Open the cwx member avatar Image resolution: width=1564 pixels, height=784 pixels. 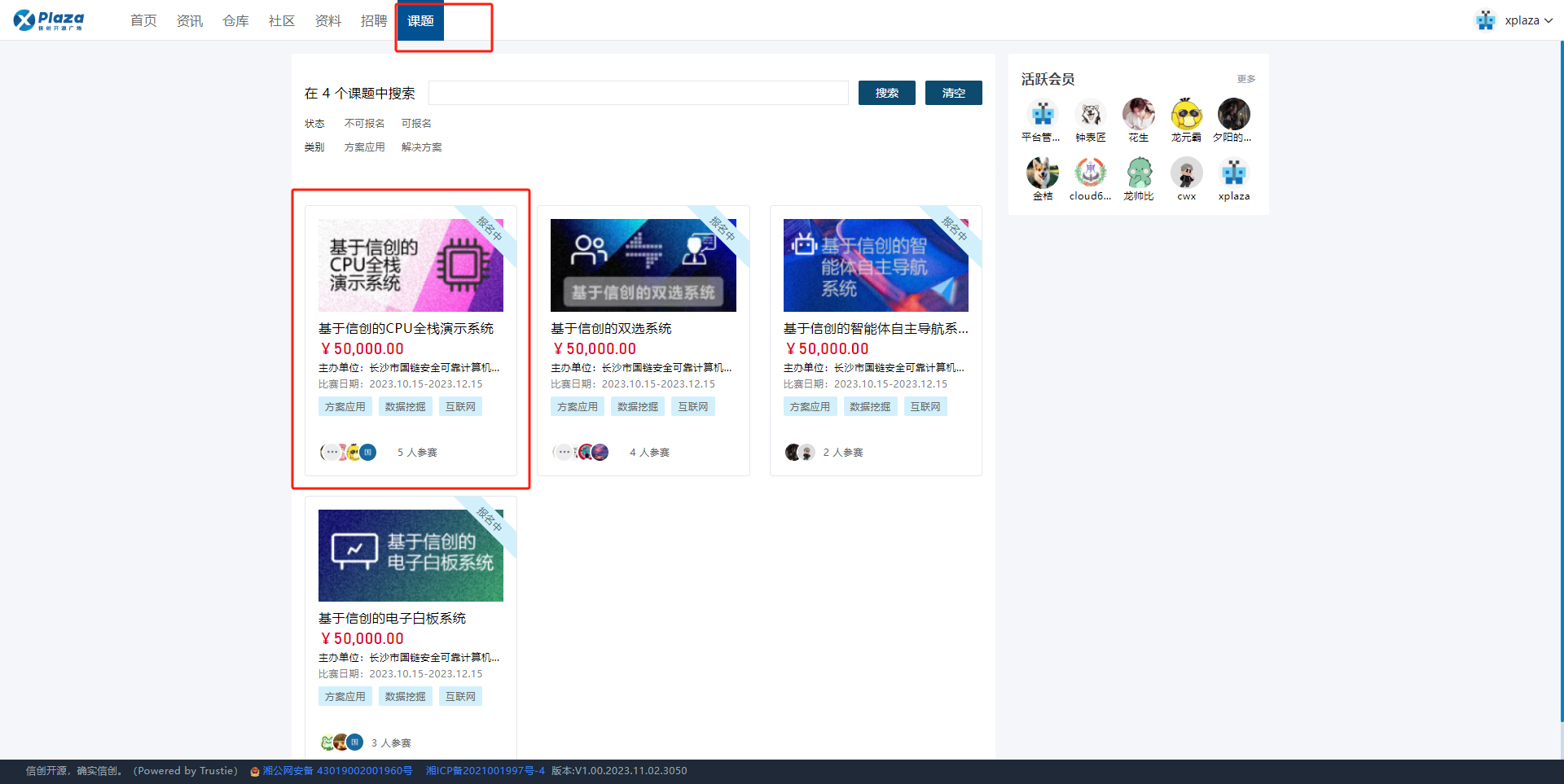(1186, 173)
